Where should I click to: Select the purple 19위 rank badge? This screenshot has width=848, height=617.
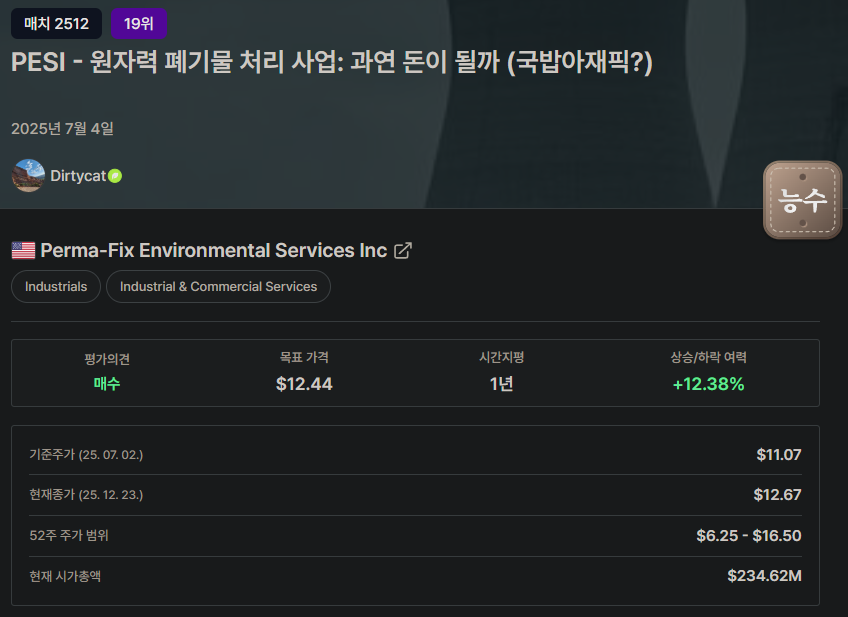point(139,23)
